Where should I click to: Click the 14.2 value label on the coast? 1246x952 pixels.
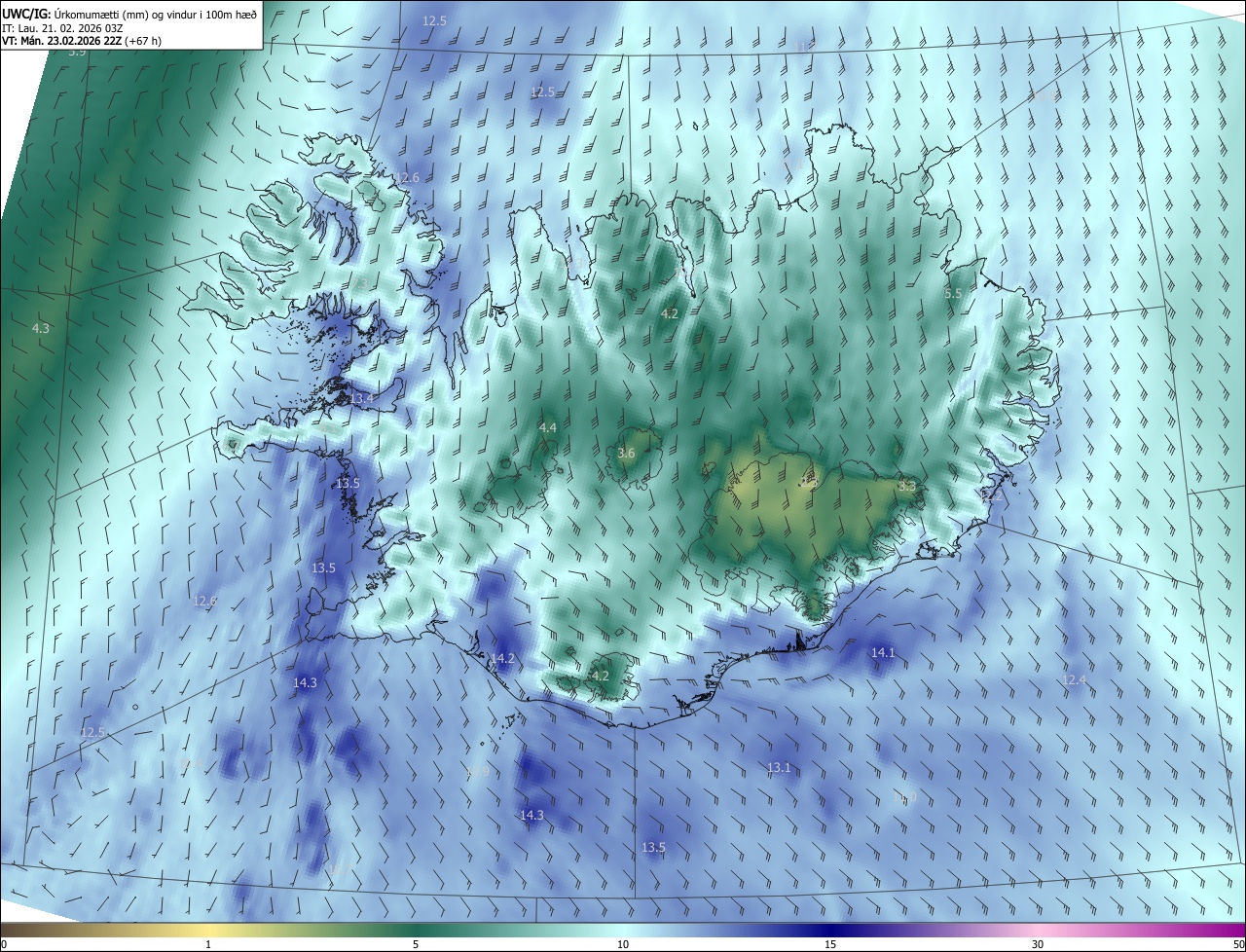click(502, 659)
